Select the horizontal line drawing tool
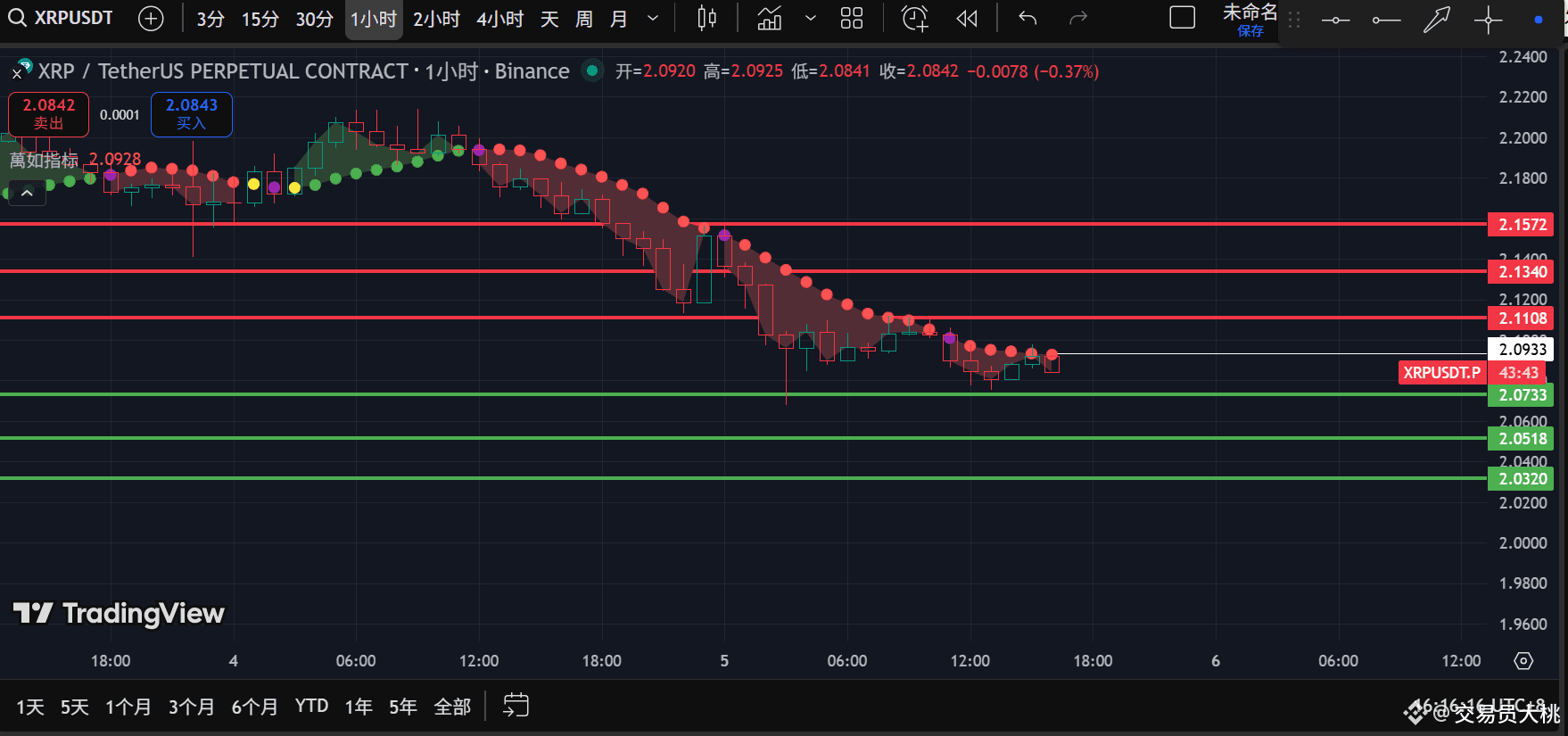 [1335, 20]
